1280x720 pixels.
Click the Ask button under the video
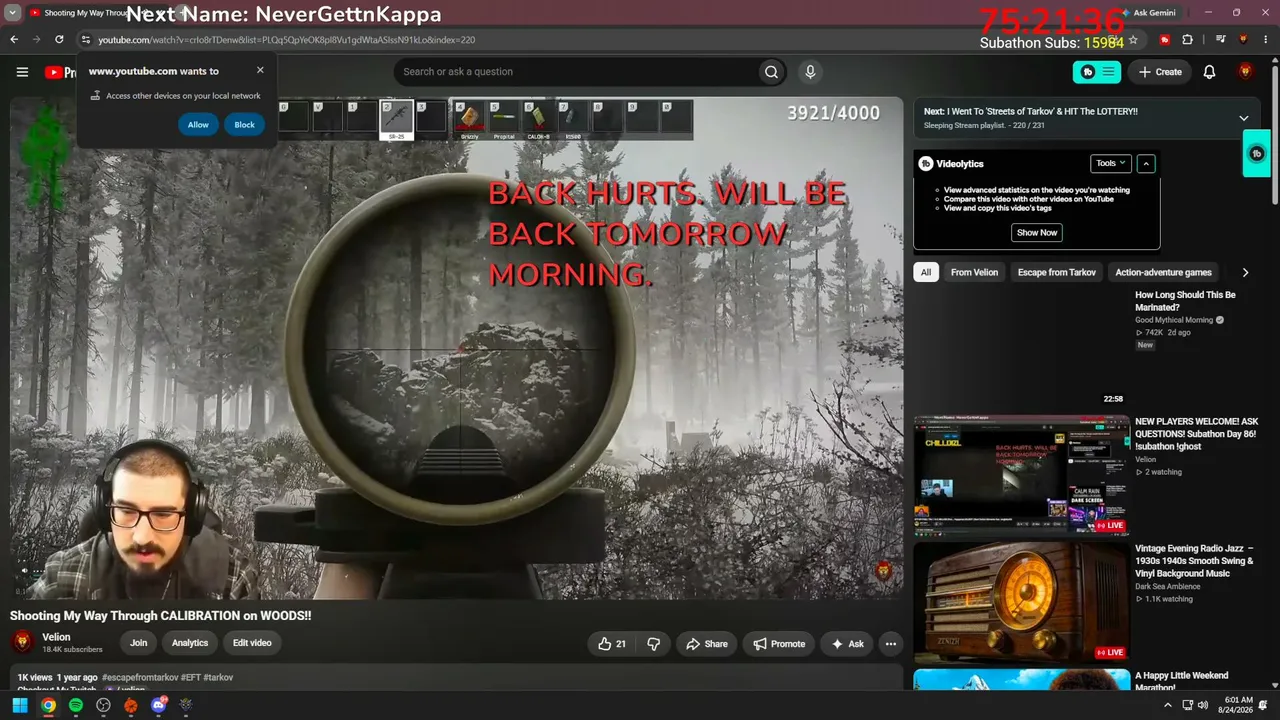pos(847,644)
